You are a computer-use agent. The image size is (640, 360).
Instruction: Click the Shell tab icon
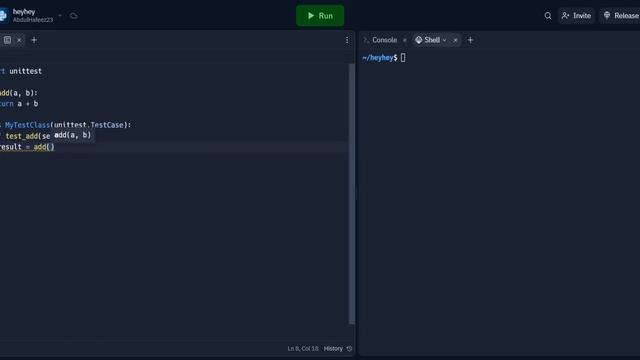point(418,40)
